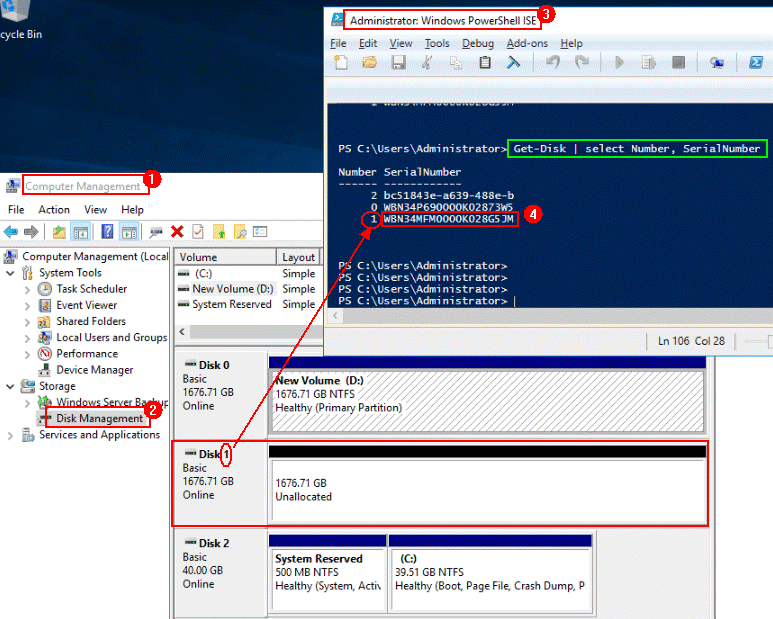Image resolution: width=773 pixels, height=619 pixels.
Task: Click the Up one level folder icon
Action: 59,231
